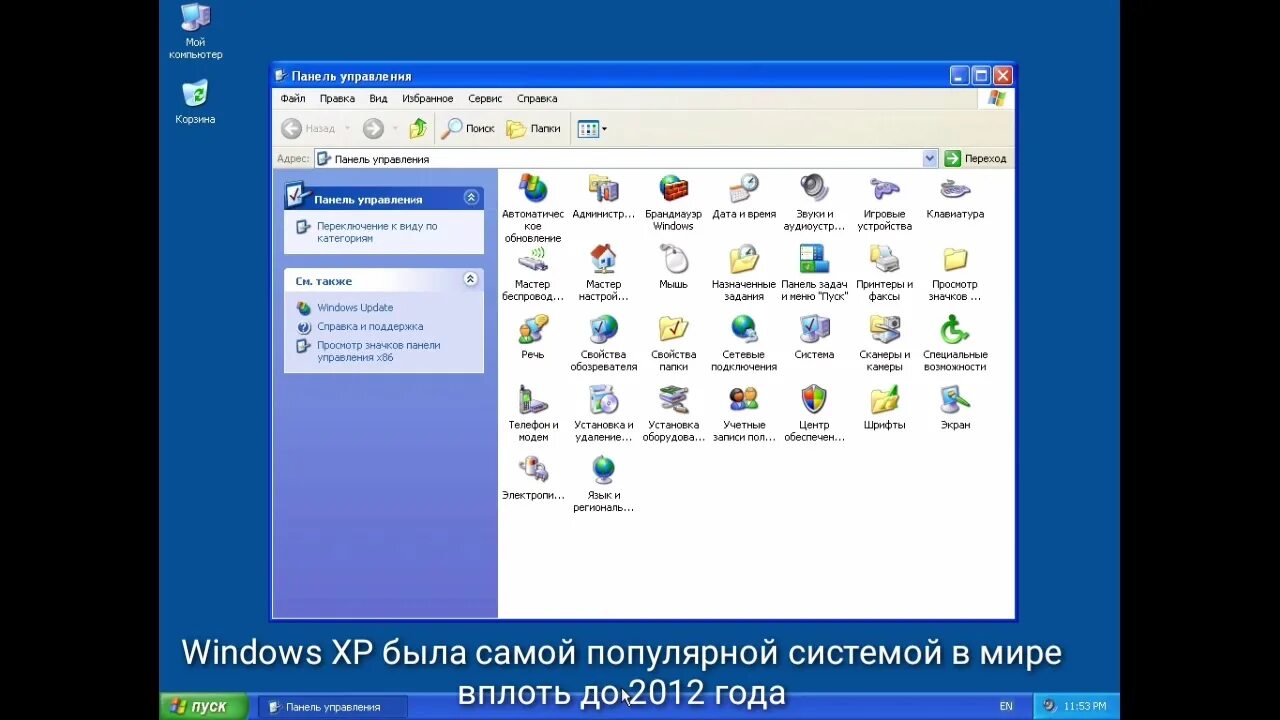1280x720 pixels.
Task: Open Центр обеспечения безопасности icon
Action: coord(814,400)
